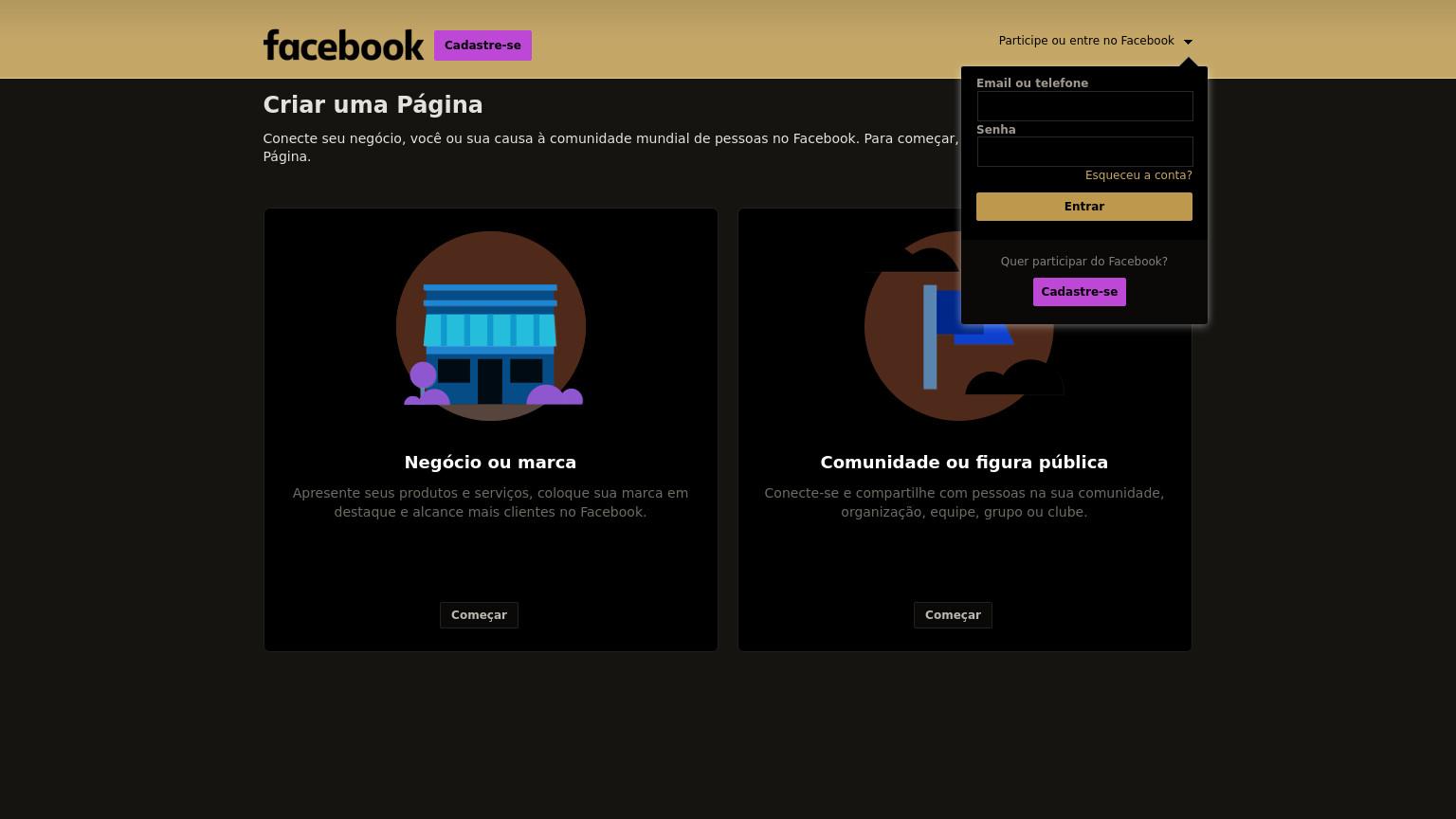This screenshot has width=1456, height=819.
Task: Click the Entrar login button
Action: 1084,207
